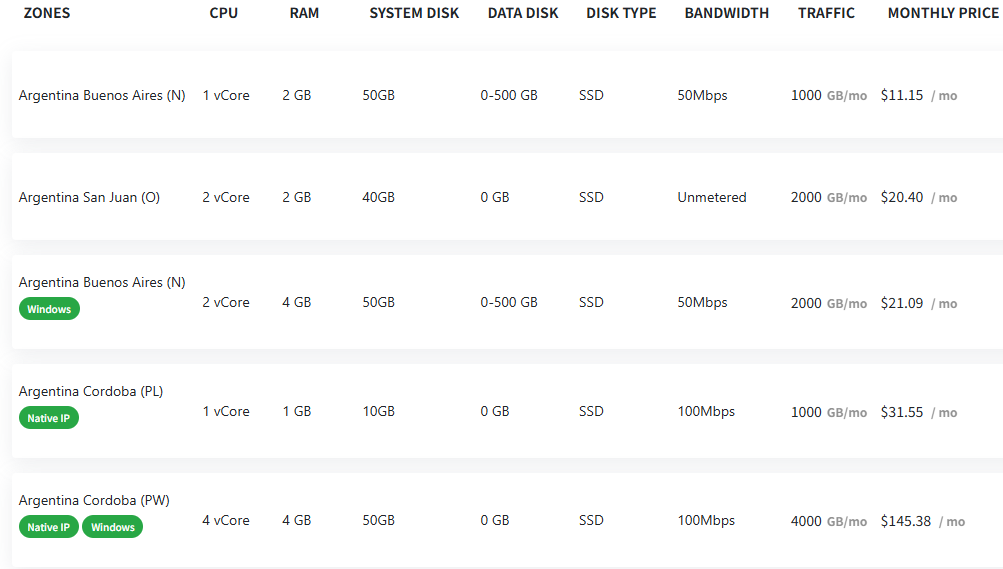Image resolution: width=1003 pixels, height=569 pixels.
Task: Pick the $145.38 / mo Cordoba (PW) price
Action: point(922,521)
